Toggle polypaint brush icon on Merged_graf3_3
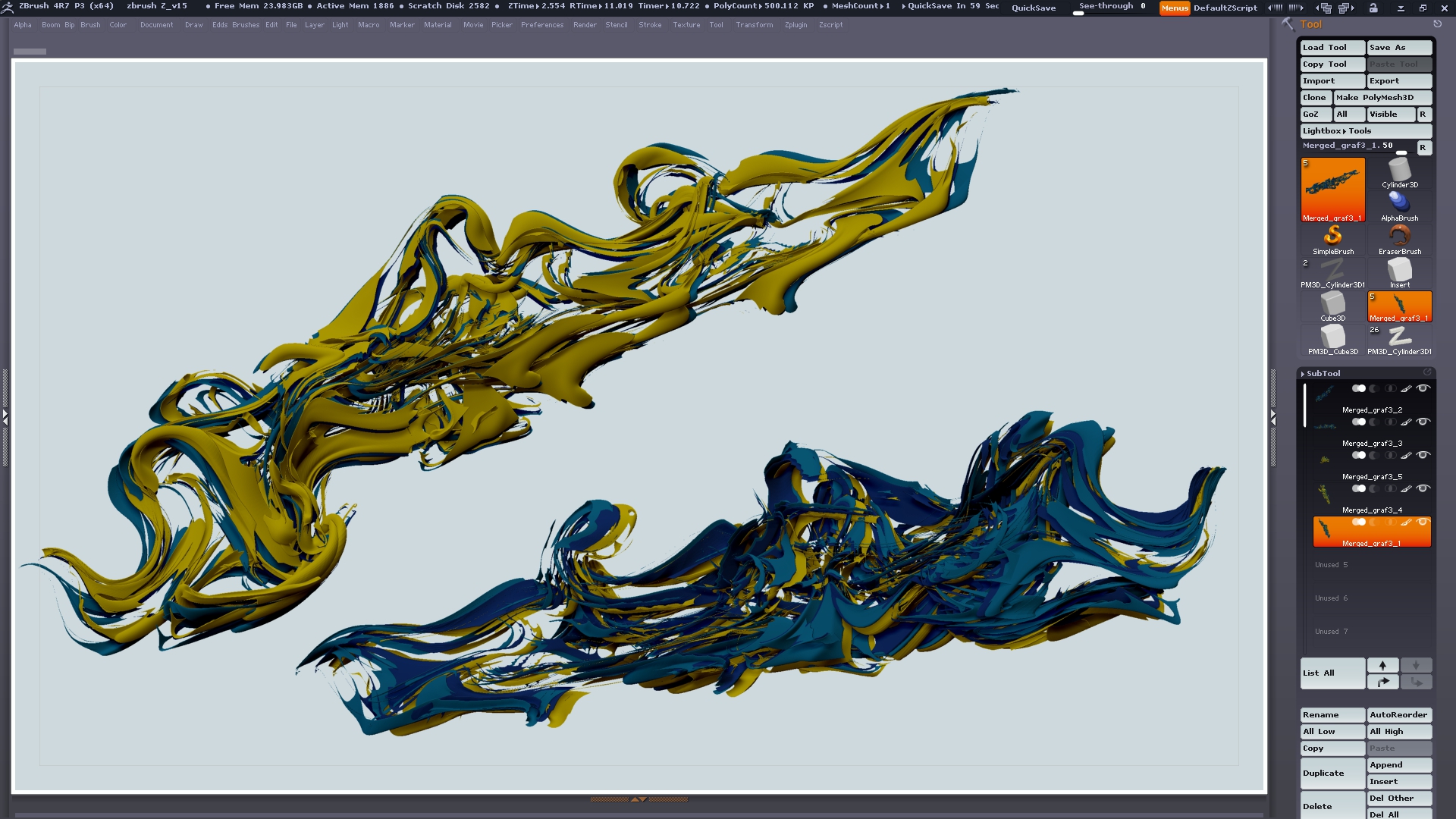The width and height of the screenshot is (1456, 819). 1406,422
